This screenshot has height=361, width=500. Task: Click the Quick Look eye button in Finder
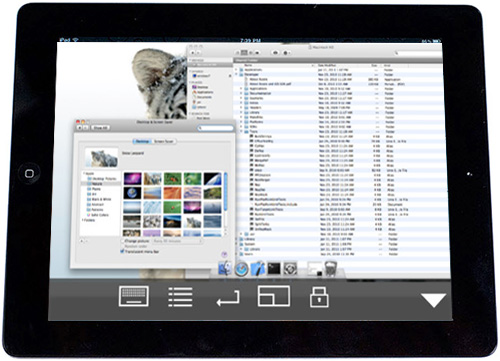275,53
